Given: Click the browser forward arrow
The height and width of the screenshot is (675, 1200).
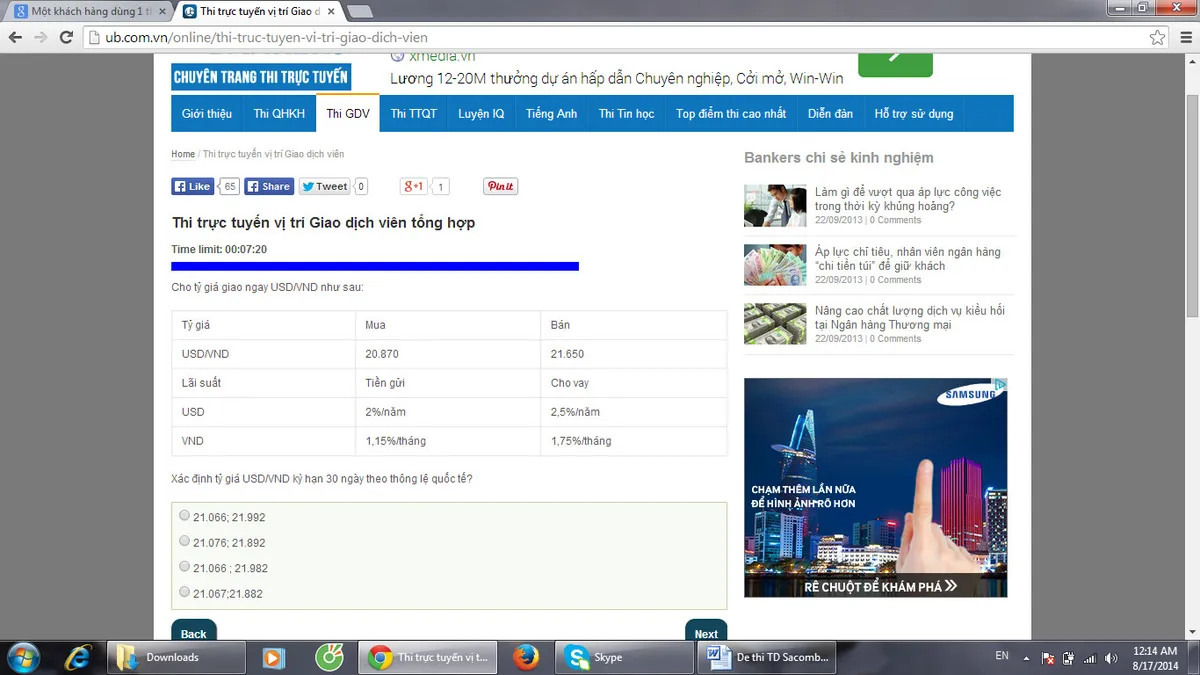Looking at the screenshot, I should coord(40,37).
